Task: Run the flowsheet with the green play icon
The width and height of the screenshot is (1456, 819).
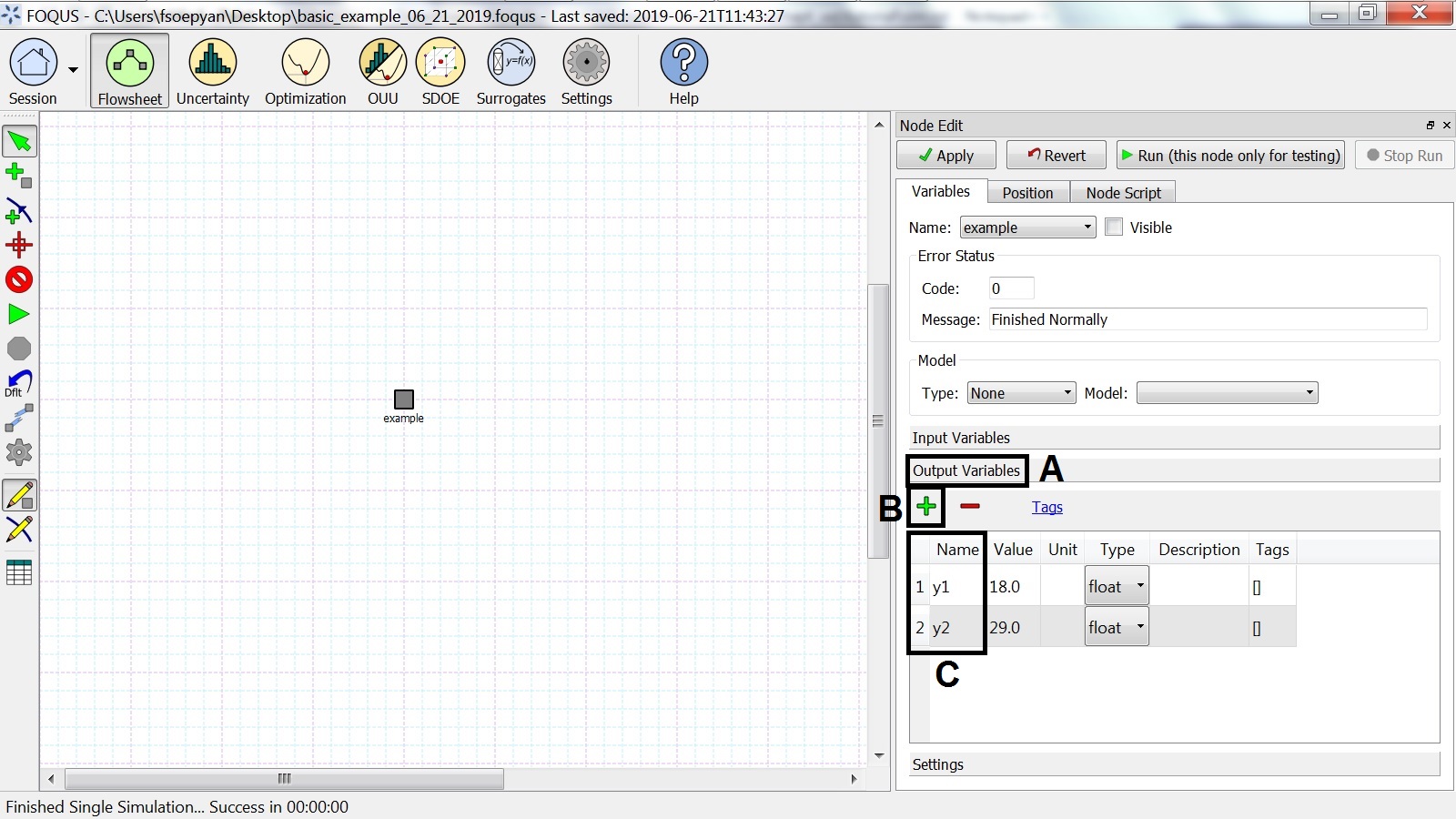Action: tap(18, 314)
